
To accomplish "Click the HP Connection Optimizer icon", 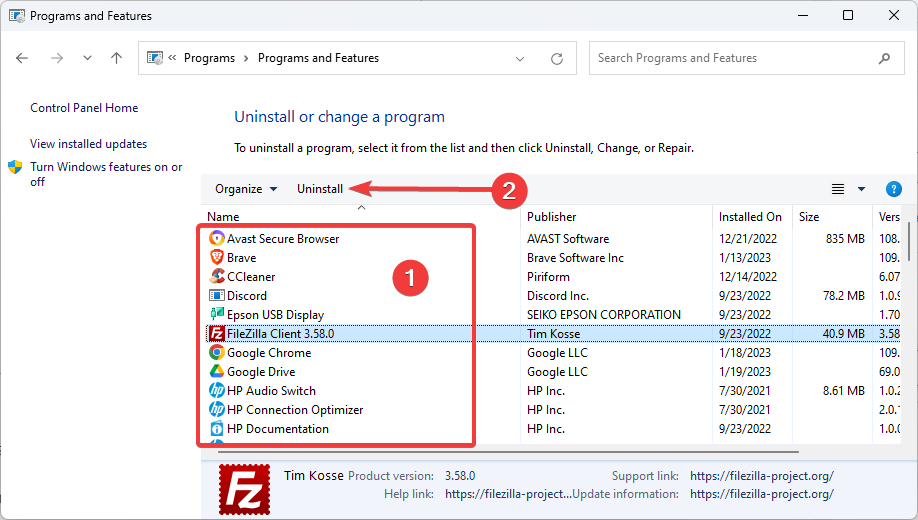I will 217,409.
